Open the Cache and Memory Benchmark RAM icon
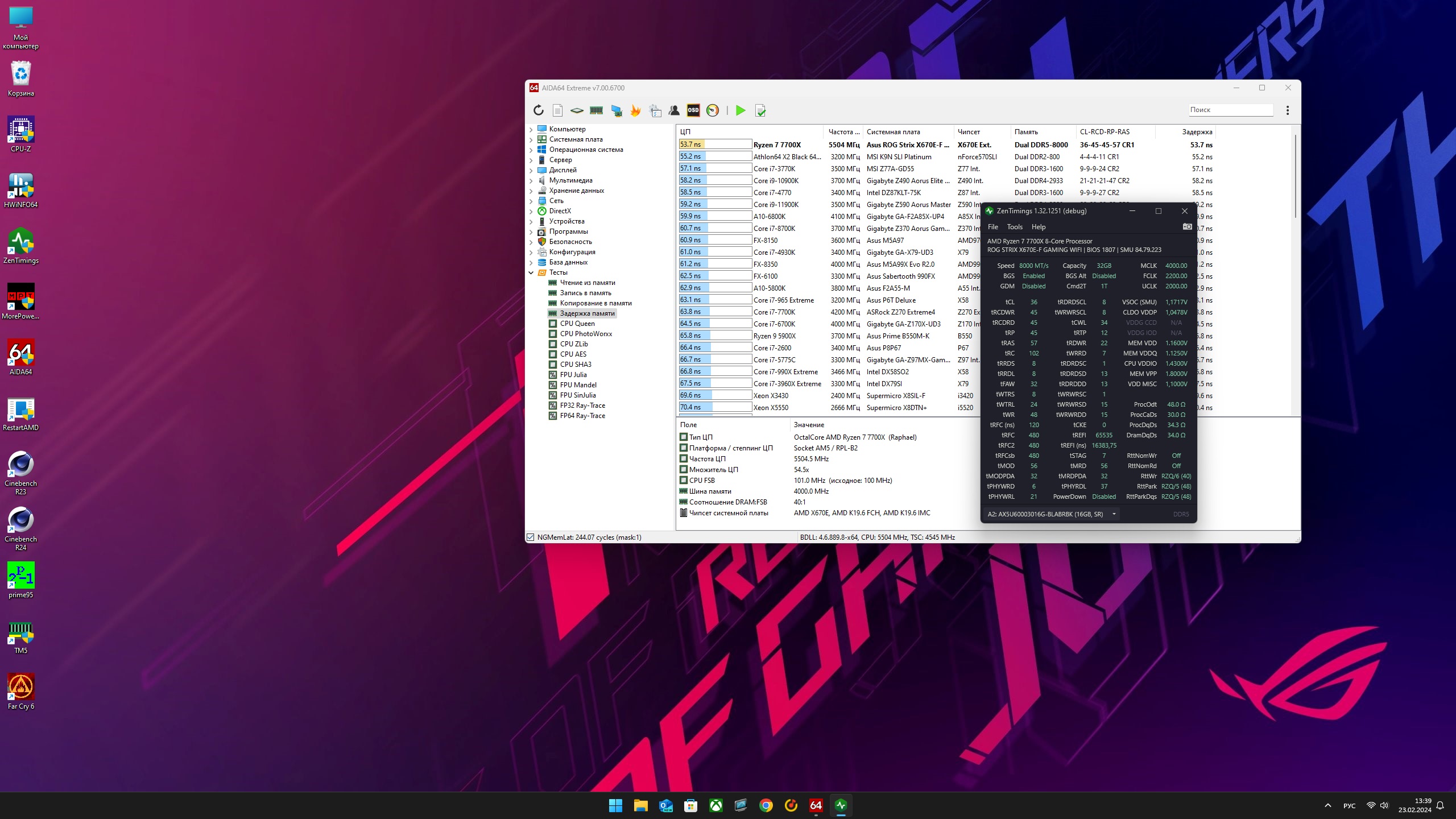The image size is (1456, 819). [596, 110]
